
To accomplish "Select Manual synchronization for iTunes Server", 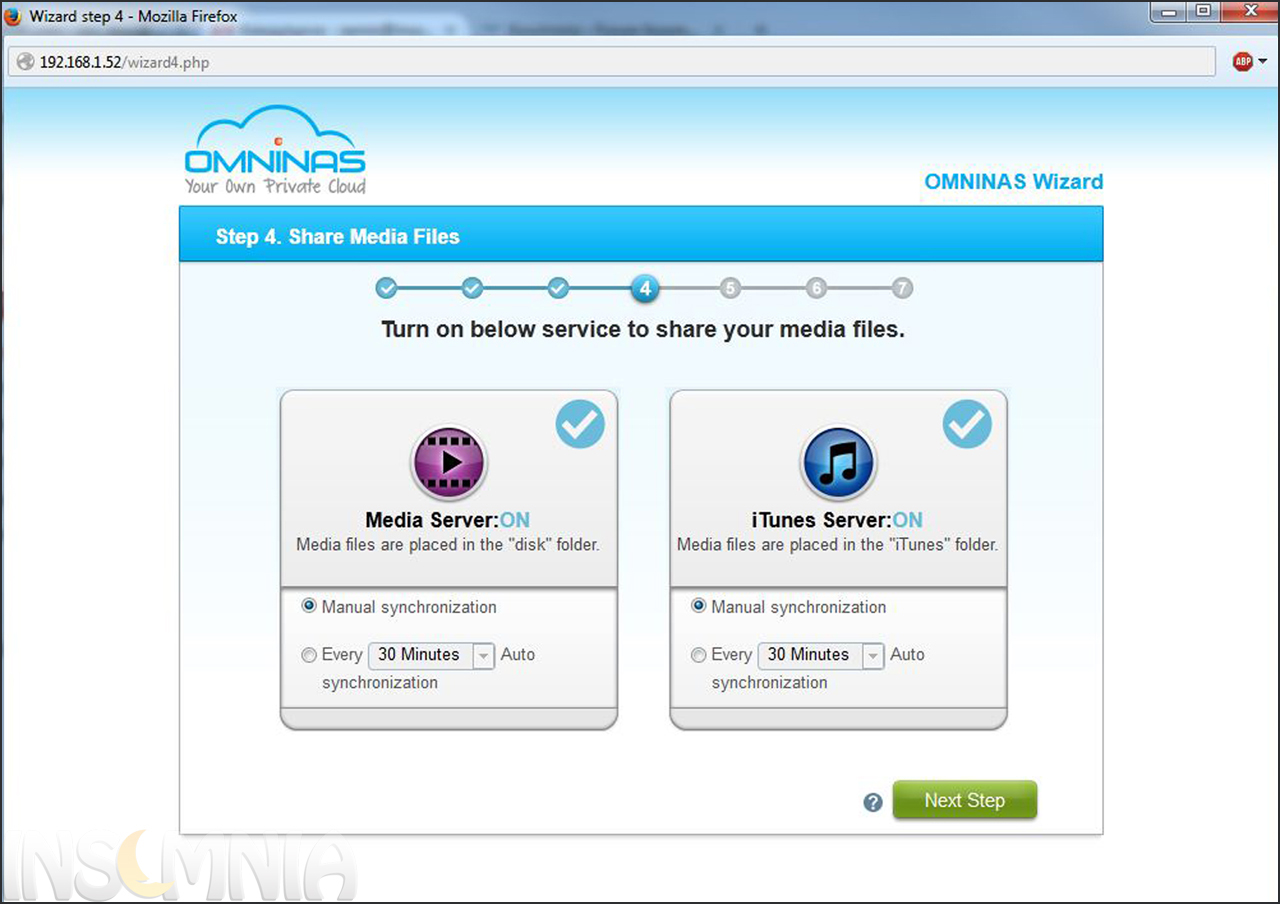I will tap(698, 606).
